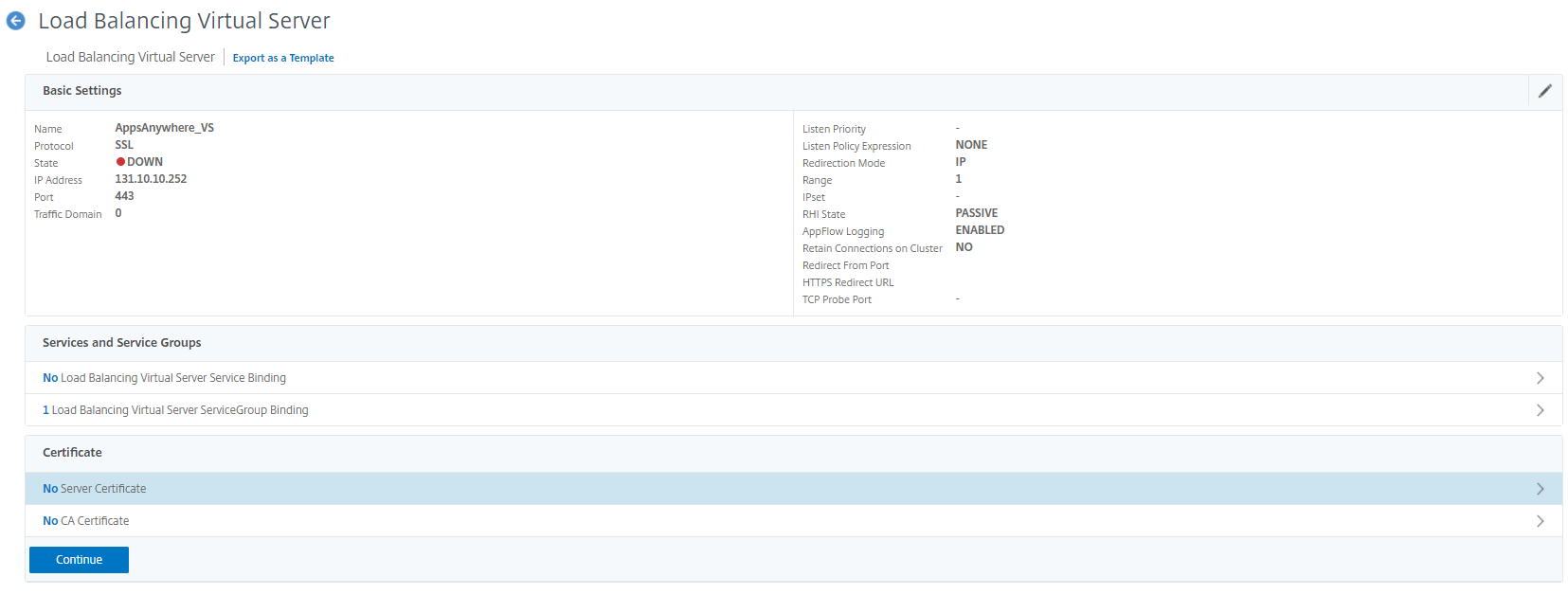The width and height of the screenshot is (1568, 595).
Task: Click the Services and Service Groups header
Action: pos(122,343)
